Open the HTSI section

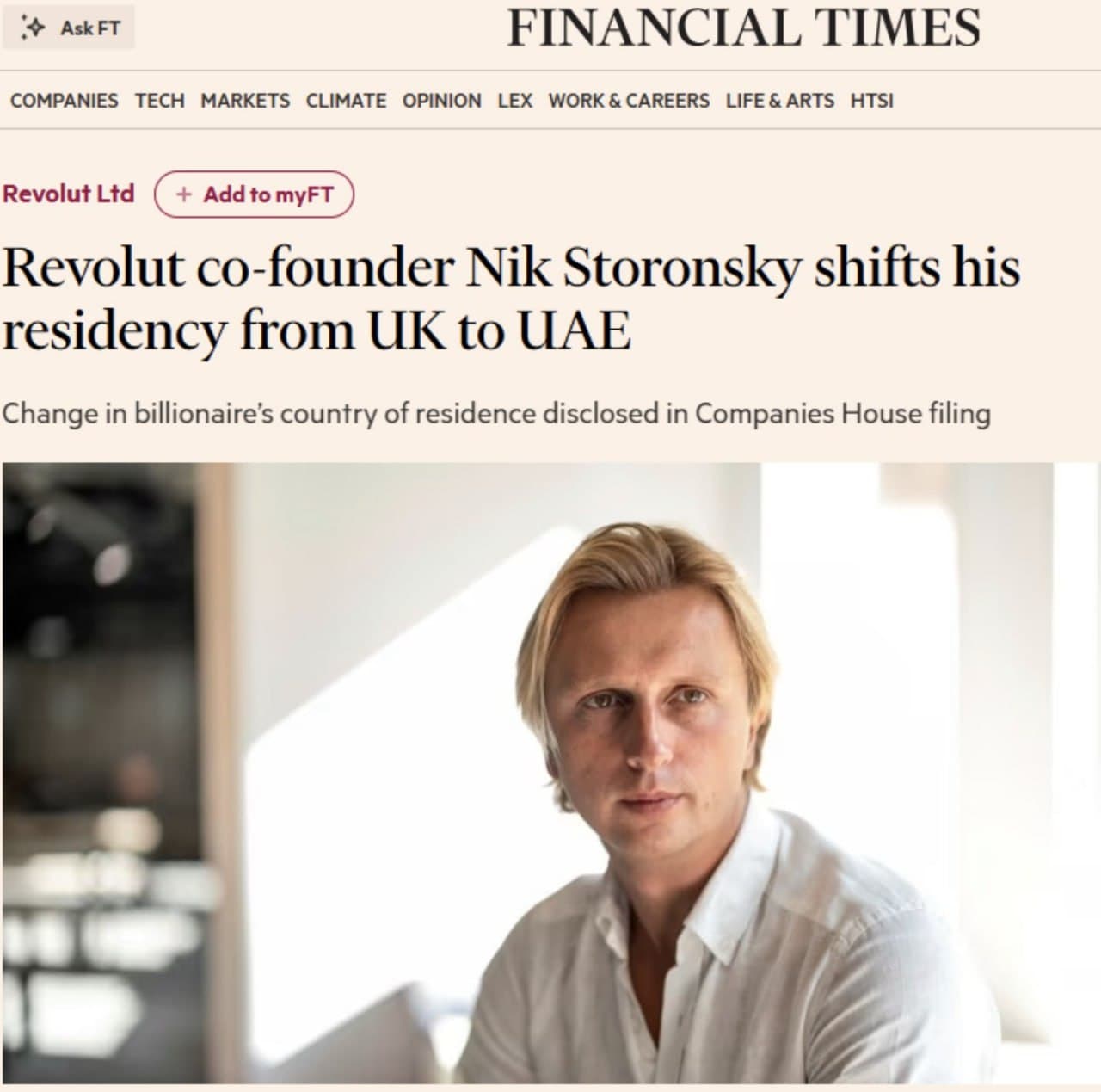870,101
